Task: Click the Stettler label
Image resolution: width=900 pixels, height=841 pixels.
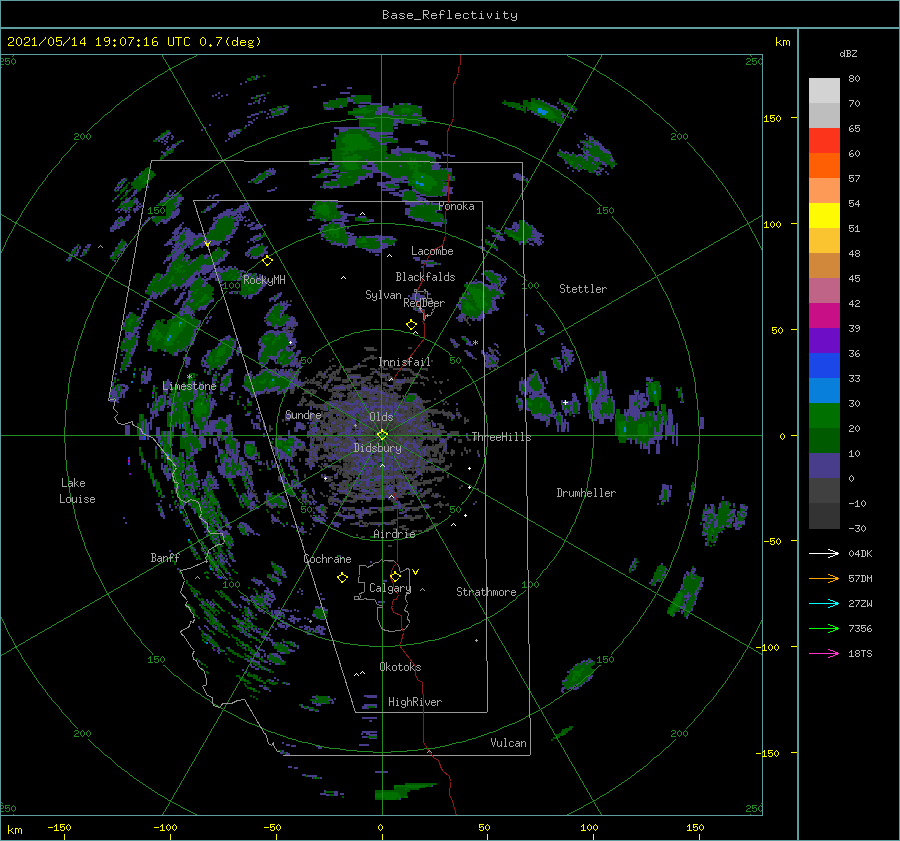Action: click(x=583, y=289)
